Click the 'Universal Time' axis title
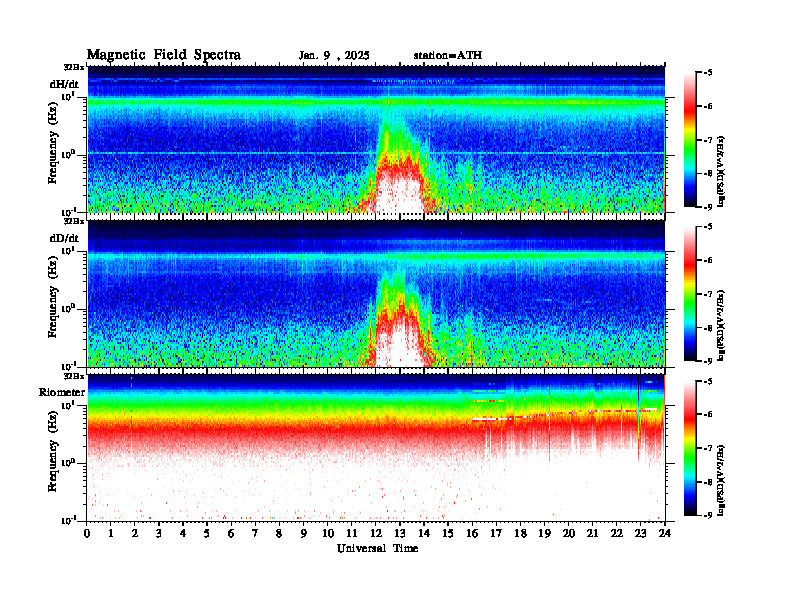 (377, 548)
